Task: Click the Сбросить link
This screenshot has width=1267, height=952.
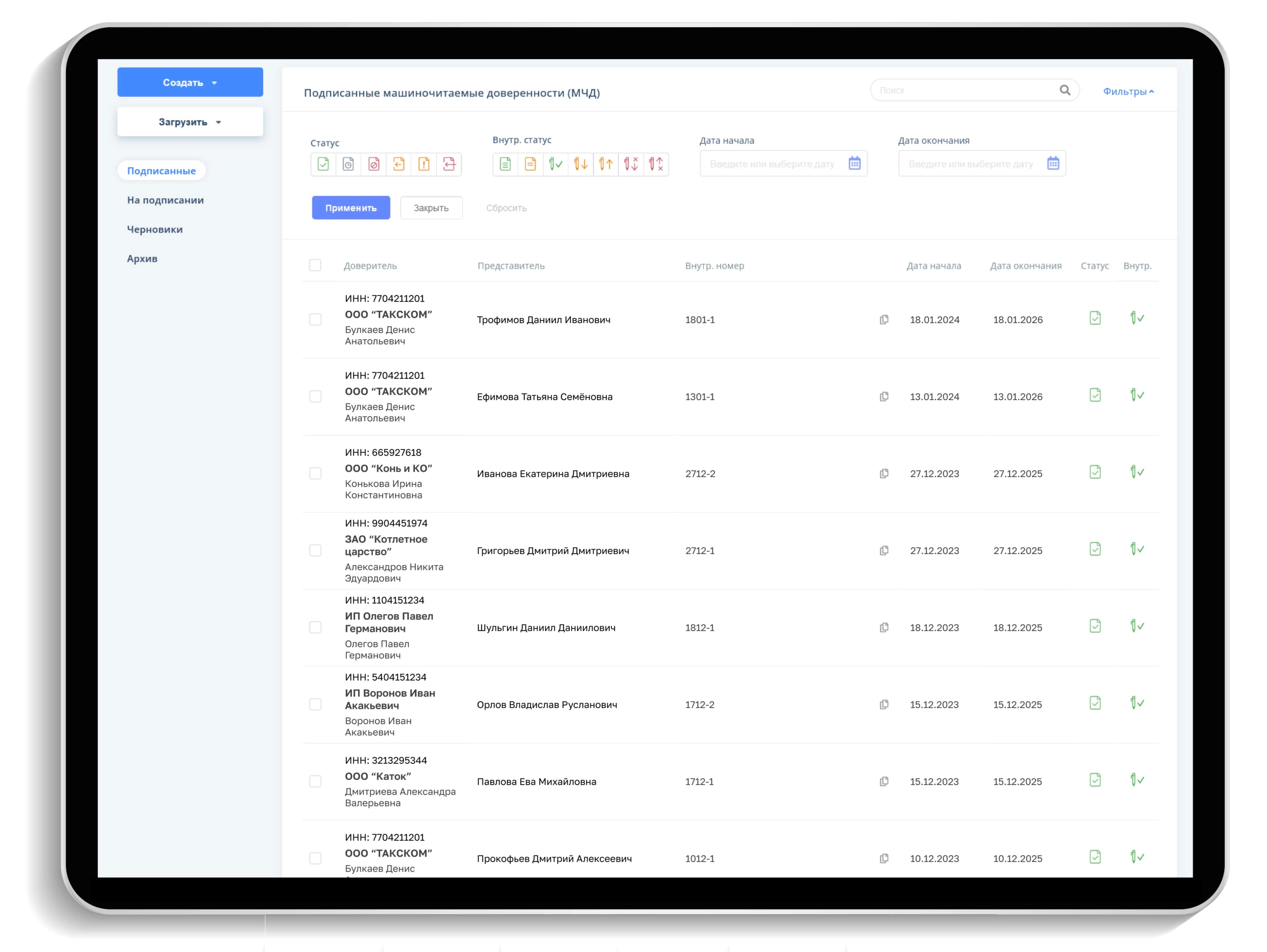Action: coord(506,208)
